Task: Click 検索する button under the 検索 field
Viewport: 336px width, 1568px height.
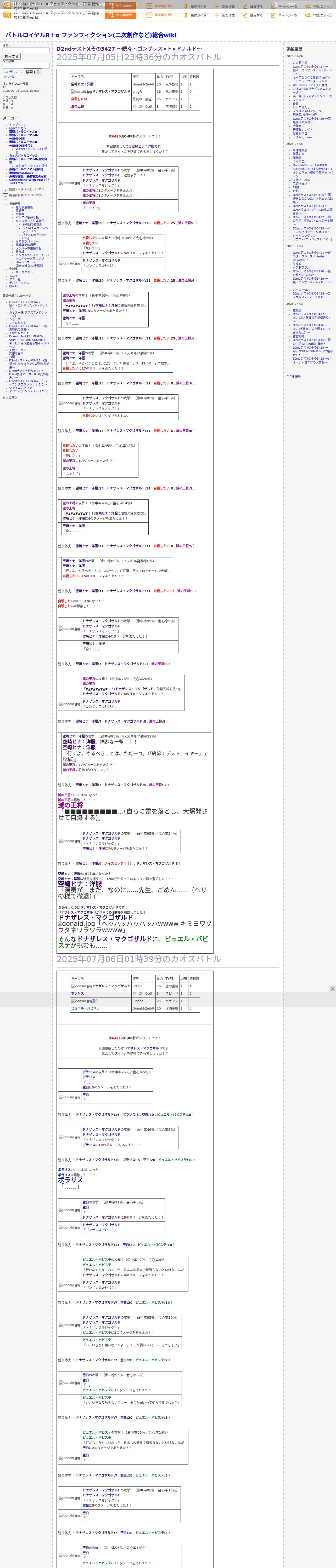Action: point(12,57)
